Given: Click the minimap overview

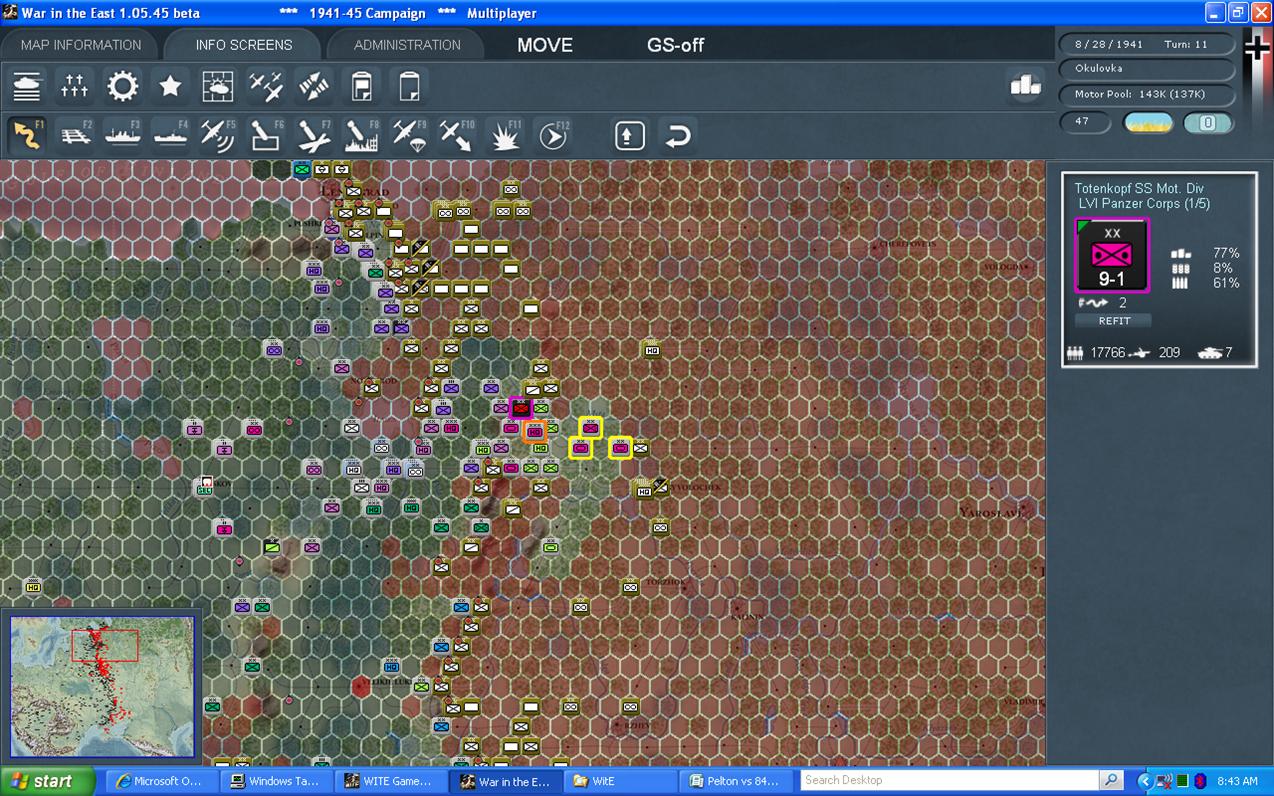Looking at the screenshot, I should tap(102, 686).
